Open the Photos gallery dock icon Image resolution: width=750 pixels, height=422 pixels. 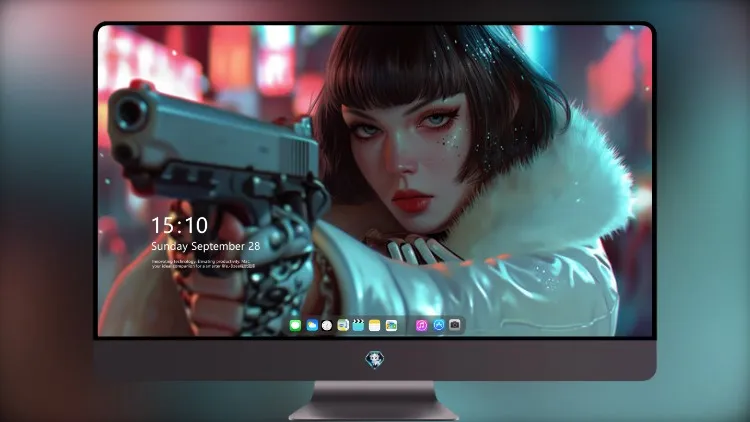coord(391,325)
